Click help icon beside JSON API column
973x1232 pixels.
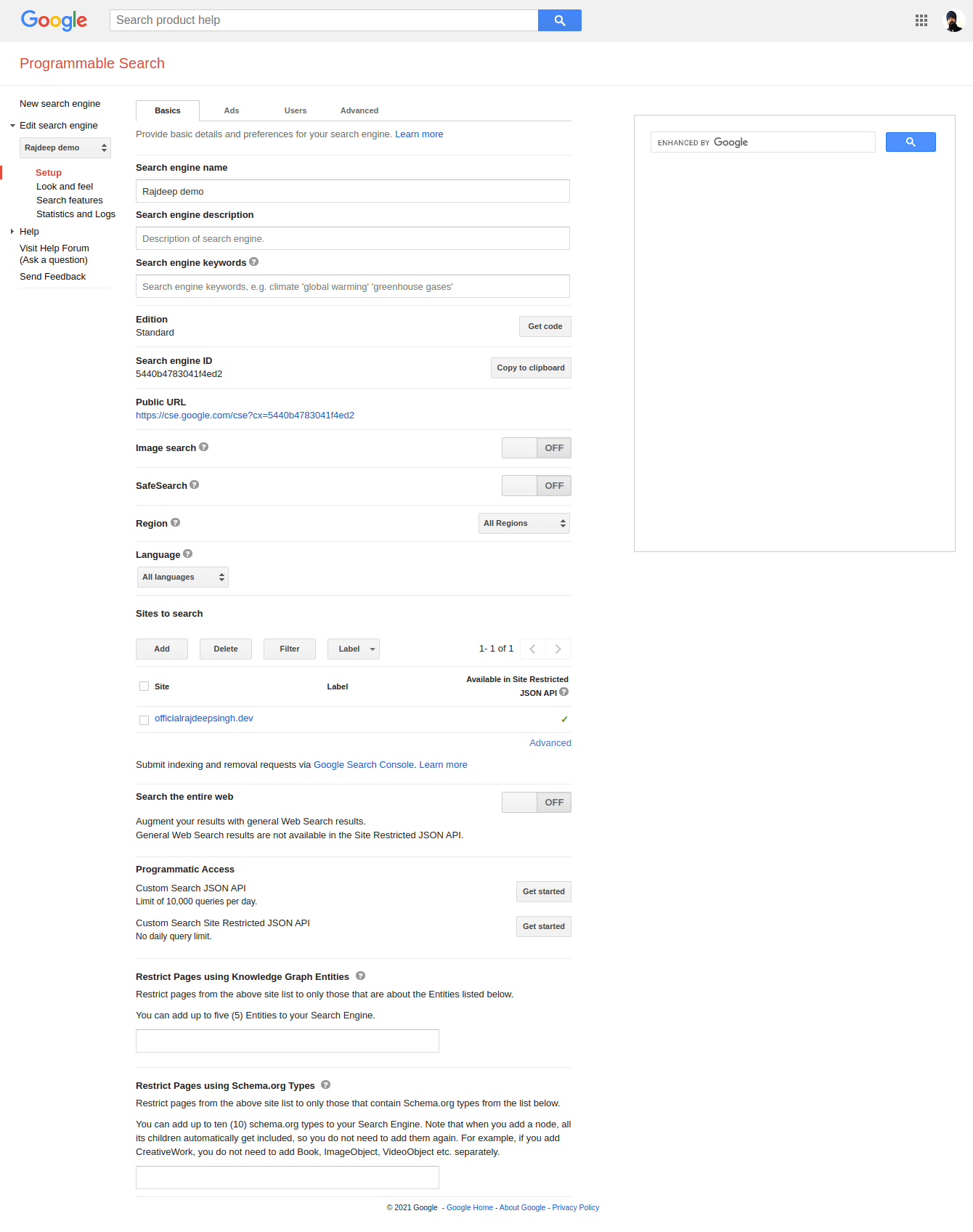click(563, 692)
